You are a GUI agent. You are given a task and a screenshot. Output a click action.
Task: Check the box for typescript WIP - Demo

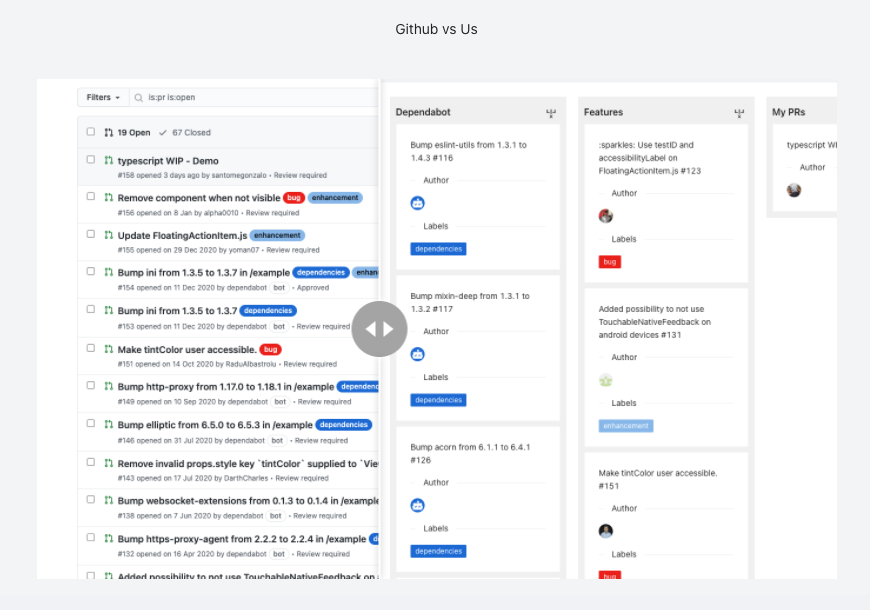pos(90,159)
